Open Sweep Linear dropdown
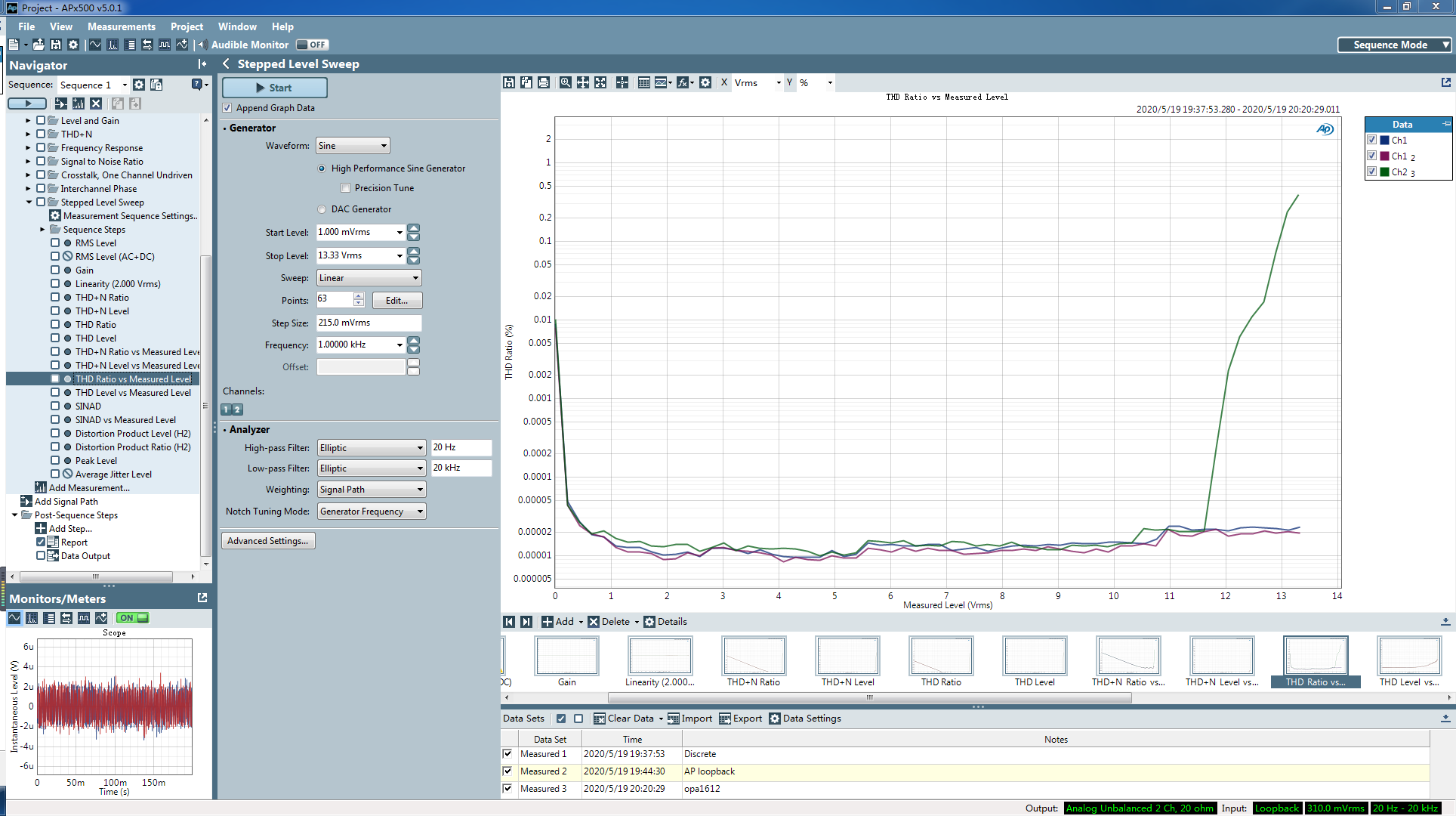The height and width of the screenshot is (816, 1456). 369,278
